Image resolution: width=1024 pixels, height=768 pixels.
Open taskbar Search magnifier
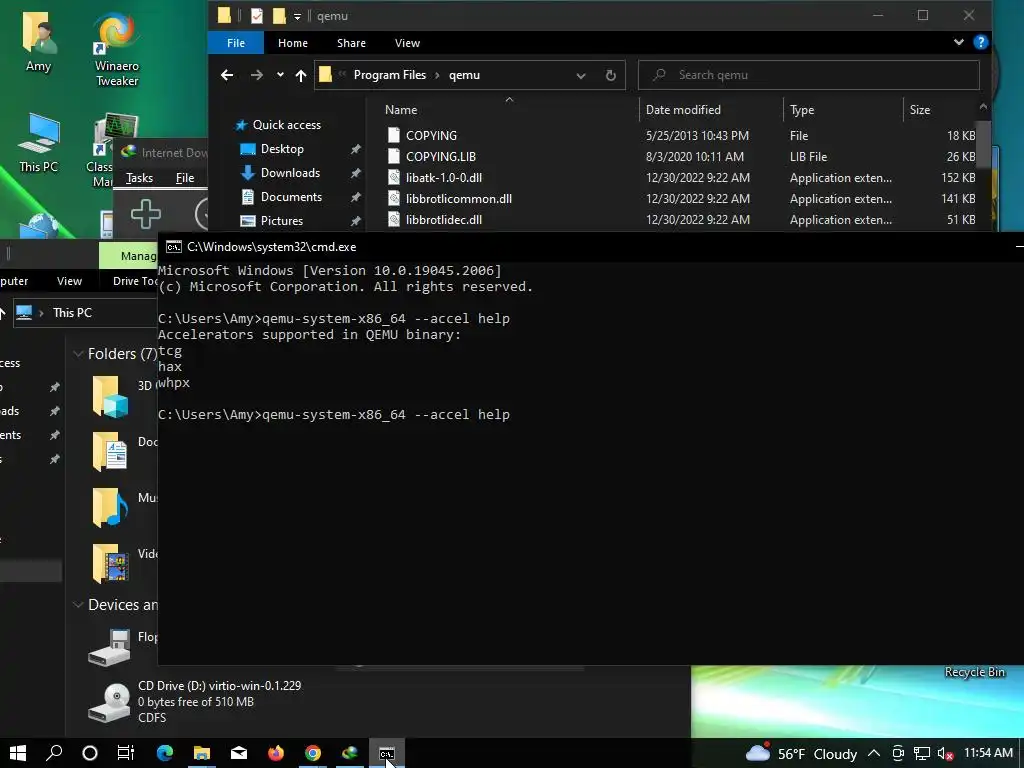point(54,753)
